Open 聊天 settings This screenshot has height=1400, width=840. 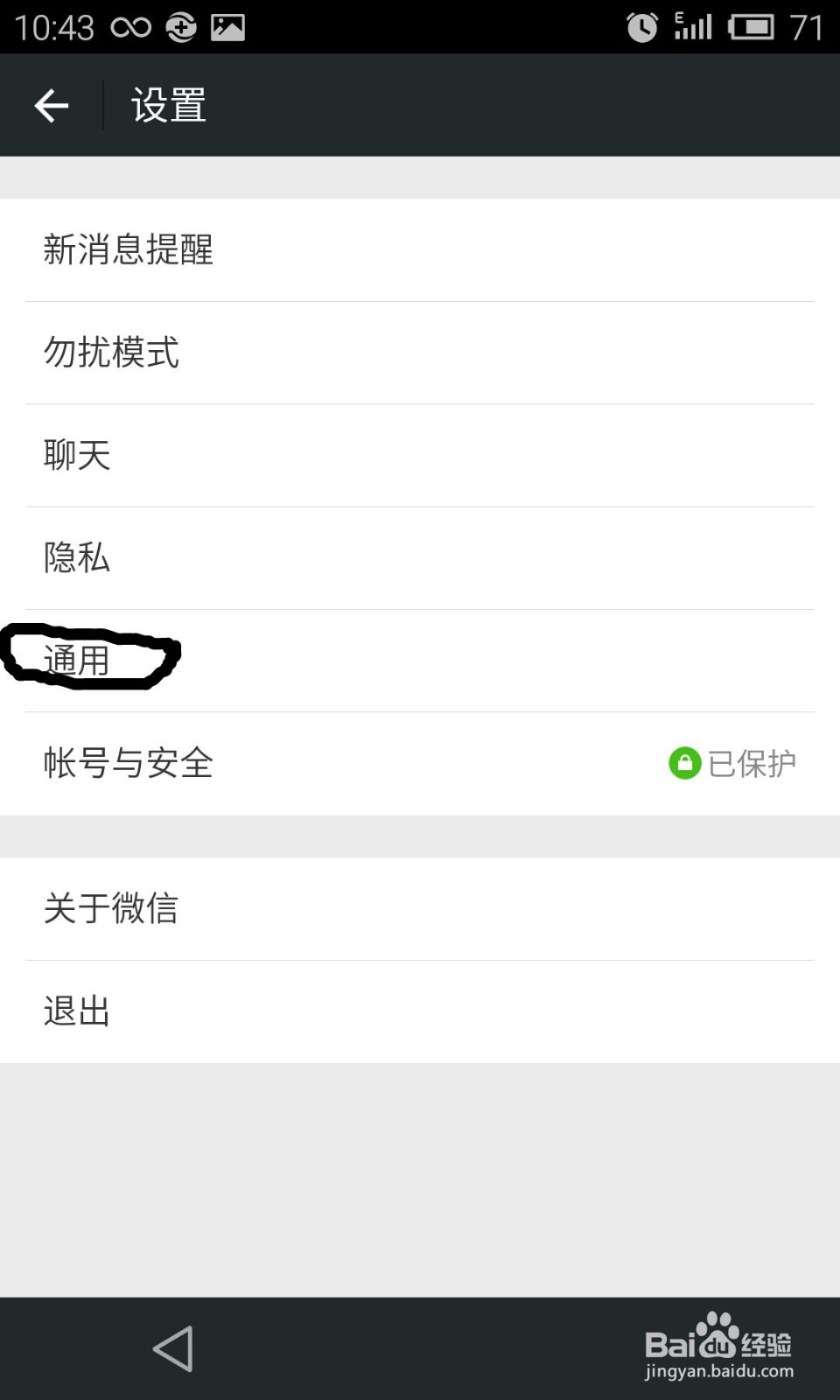coord(420,455)
